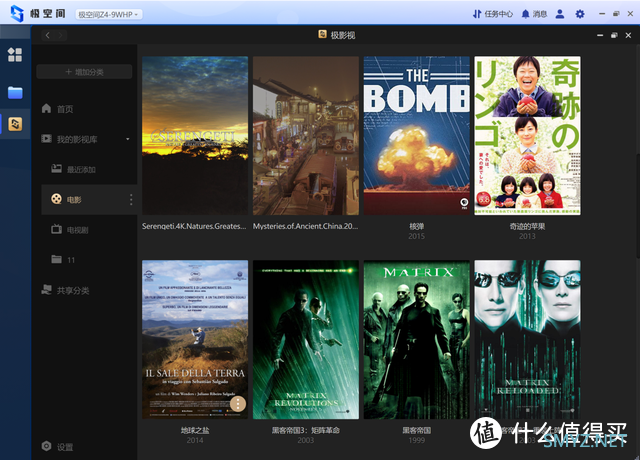
Task: Click the 奇迹的苹果 title text
Action: 527,226
